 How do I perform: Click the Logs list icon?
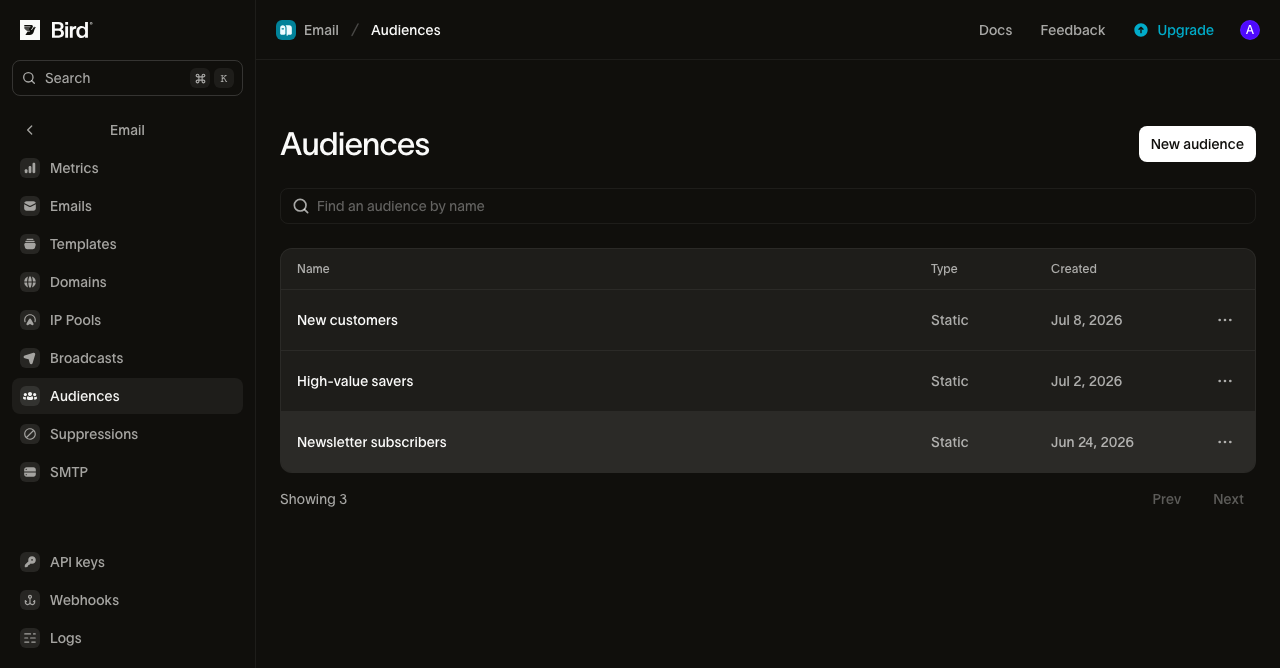click(x=30, y=638)
